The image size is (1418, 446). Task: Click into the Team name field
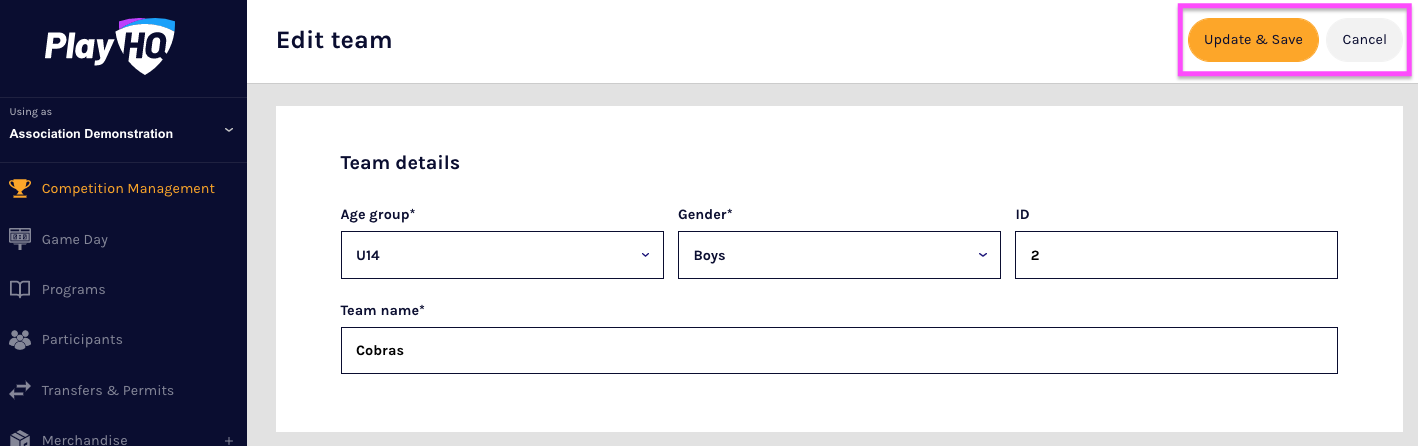click(x=839, y=351)
